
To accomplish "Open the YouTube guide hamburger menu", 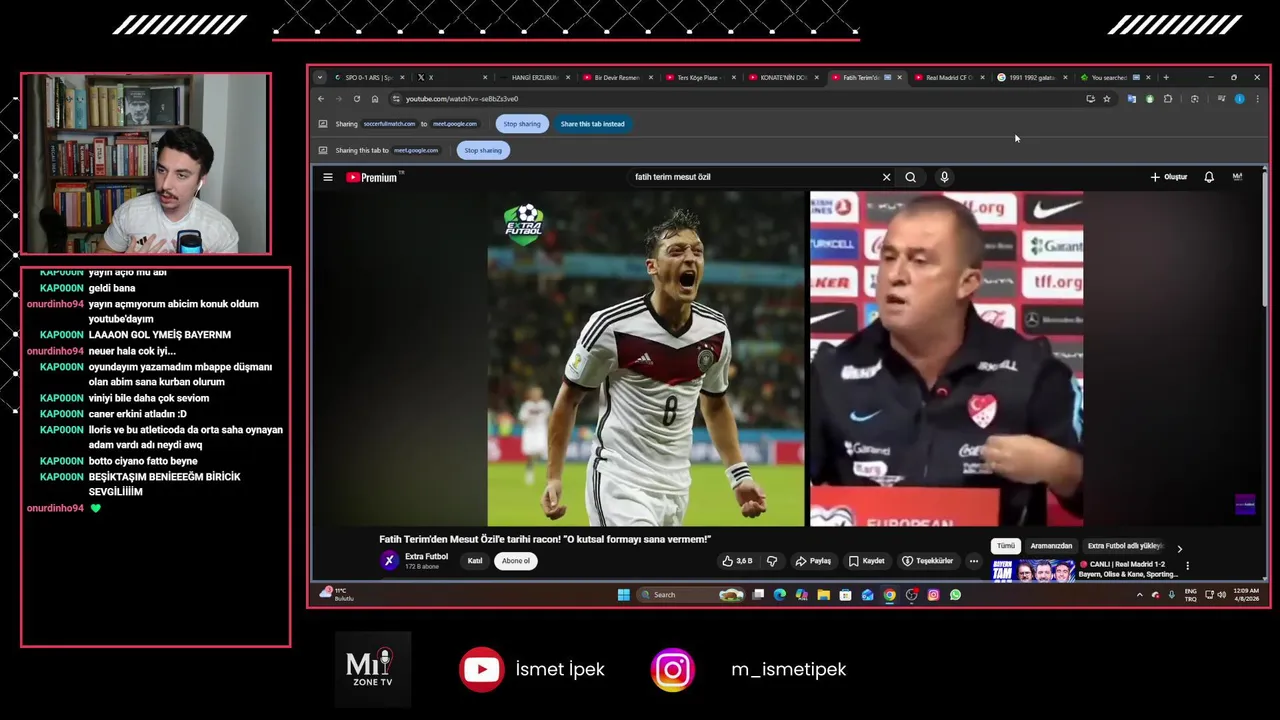I will pos(327,177).
